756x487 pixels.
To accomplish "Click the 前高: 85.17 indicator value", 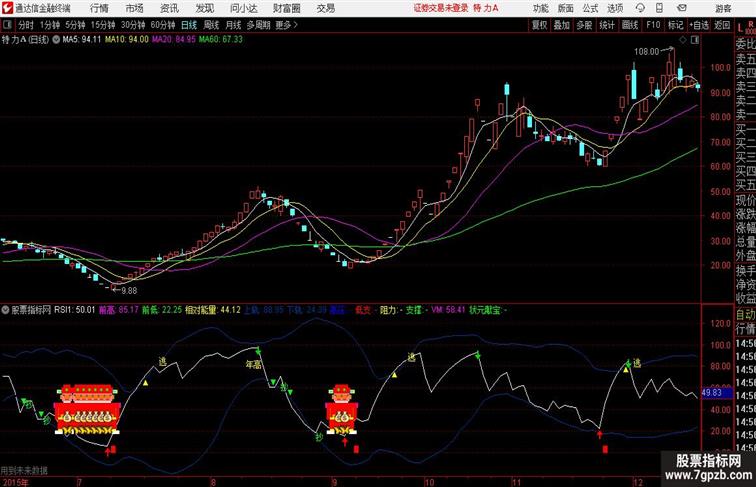I will pyautogui.click(x=119, y=310).
